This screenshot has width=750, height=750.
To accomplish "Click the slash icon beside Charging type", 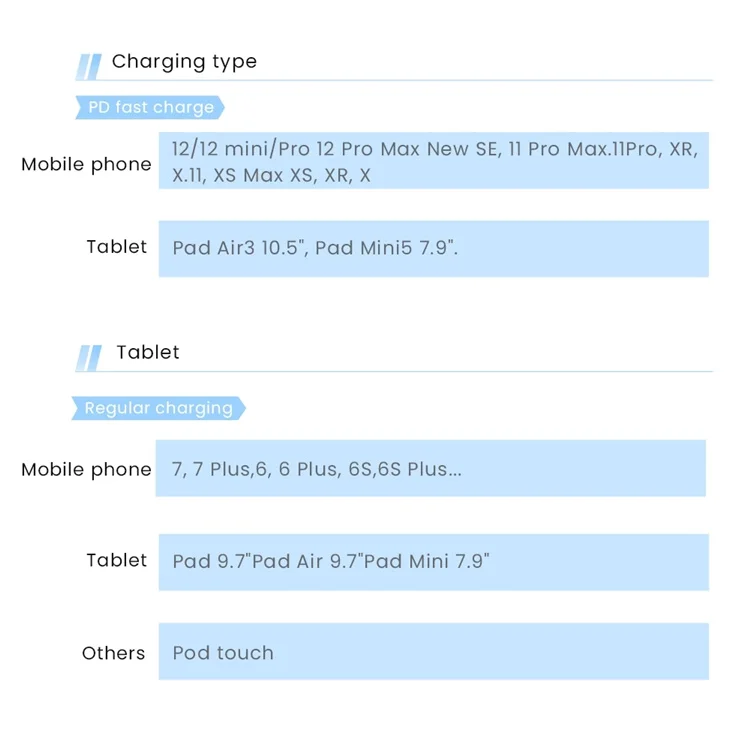I will [88, 66].
